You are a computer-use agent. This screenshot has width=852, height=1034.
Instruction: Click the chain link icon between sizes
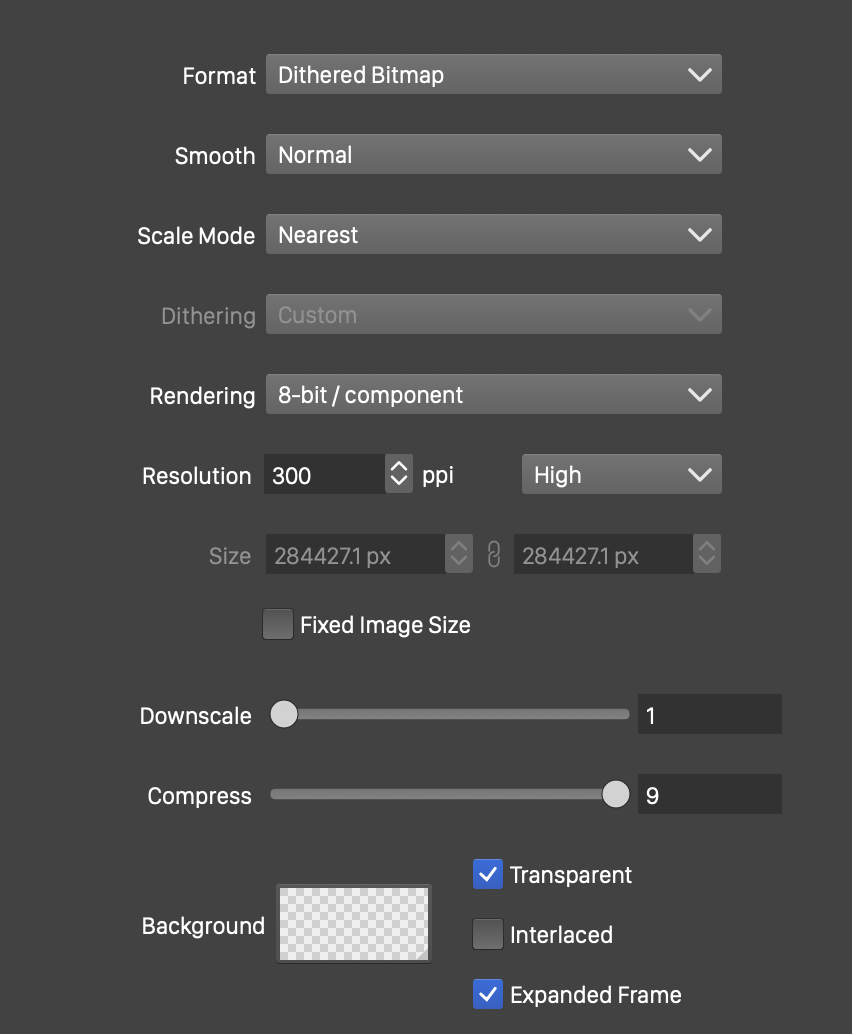[493, 555]
